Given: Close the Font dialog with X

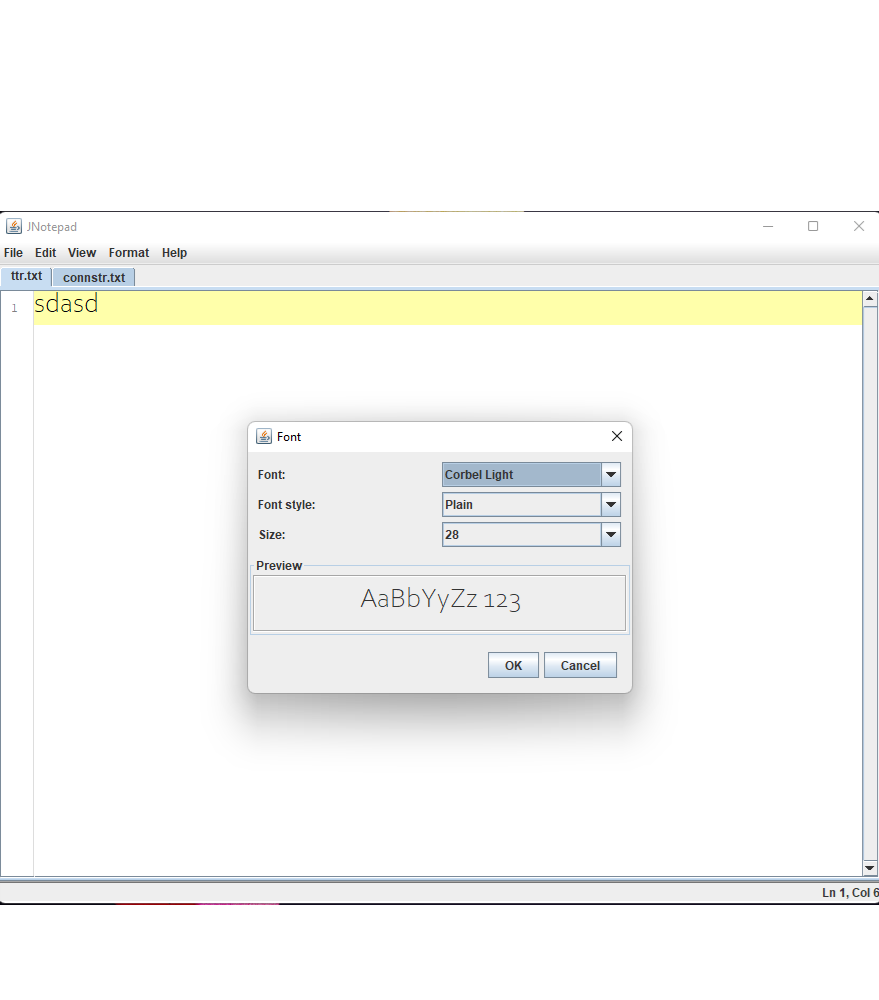Looking at the screenshot, I should point(616,437).
